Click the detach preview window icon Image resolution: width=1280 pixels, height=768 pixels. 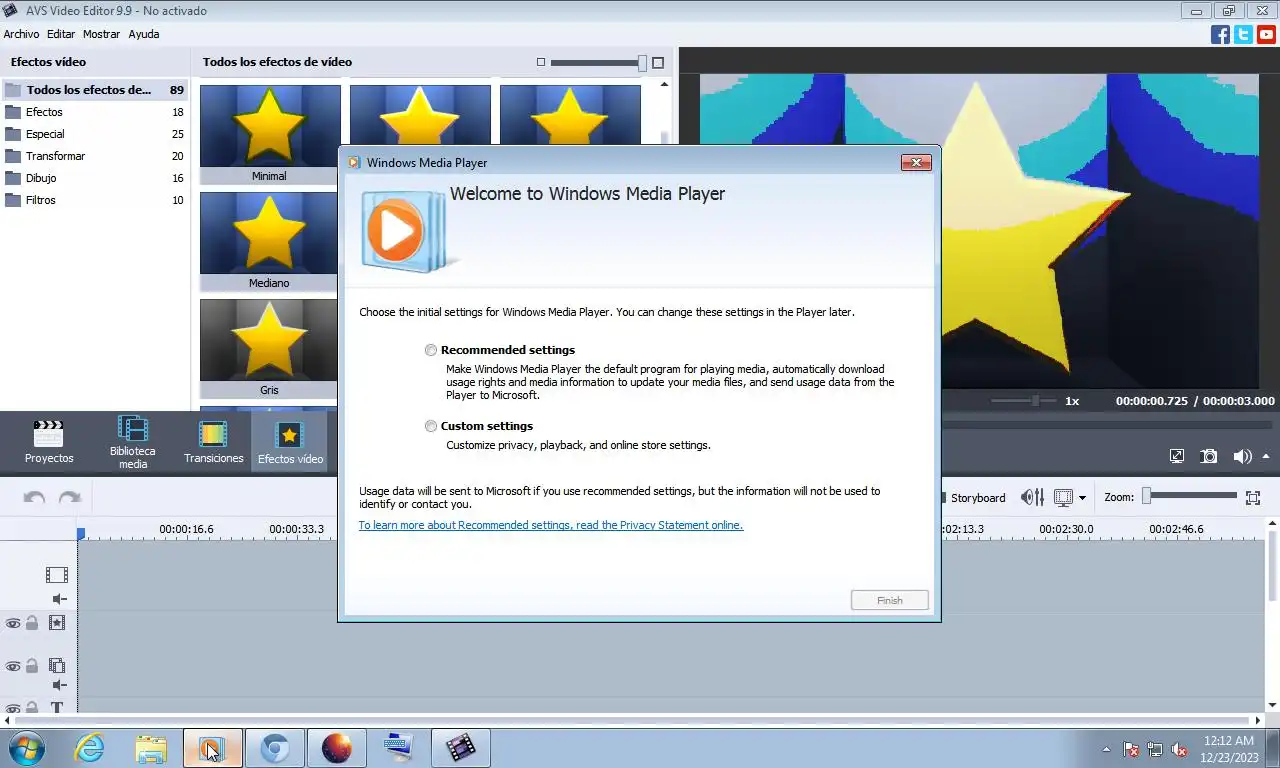[1177, 456]
